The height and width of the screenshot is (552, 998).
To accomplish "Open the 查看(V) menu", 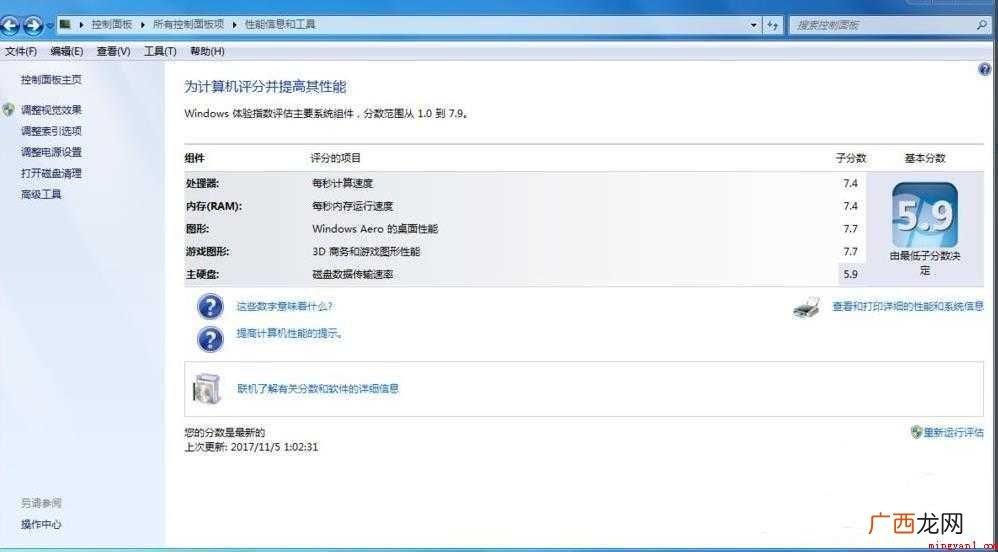I will click(x=113, y=52).
